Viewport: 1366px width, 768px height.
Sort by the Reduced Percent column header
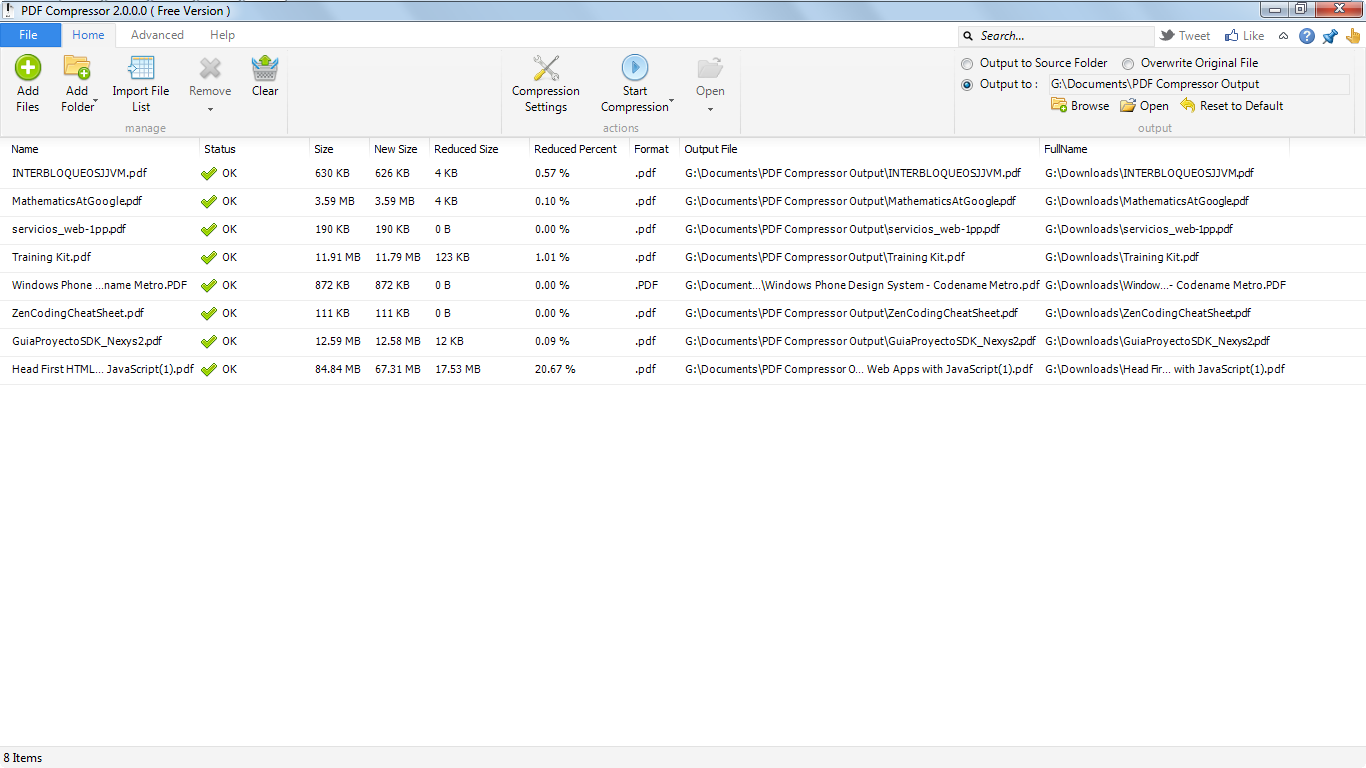pos(576,149)
